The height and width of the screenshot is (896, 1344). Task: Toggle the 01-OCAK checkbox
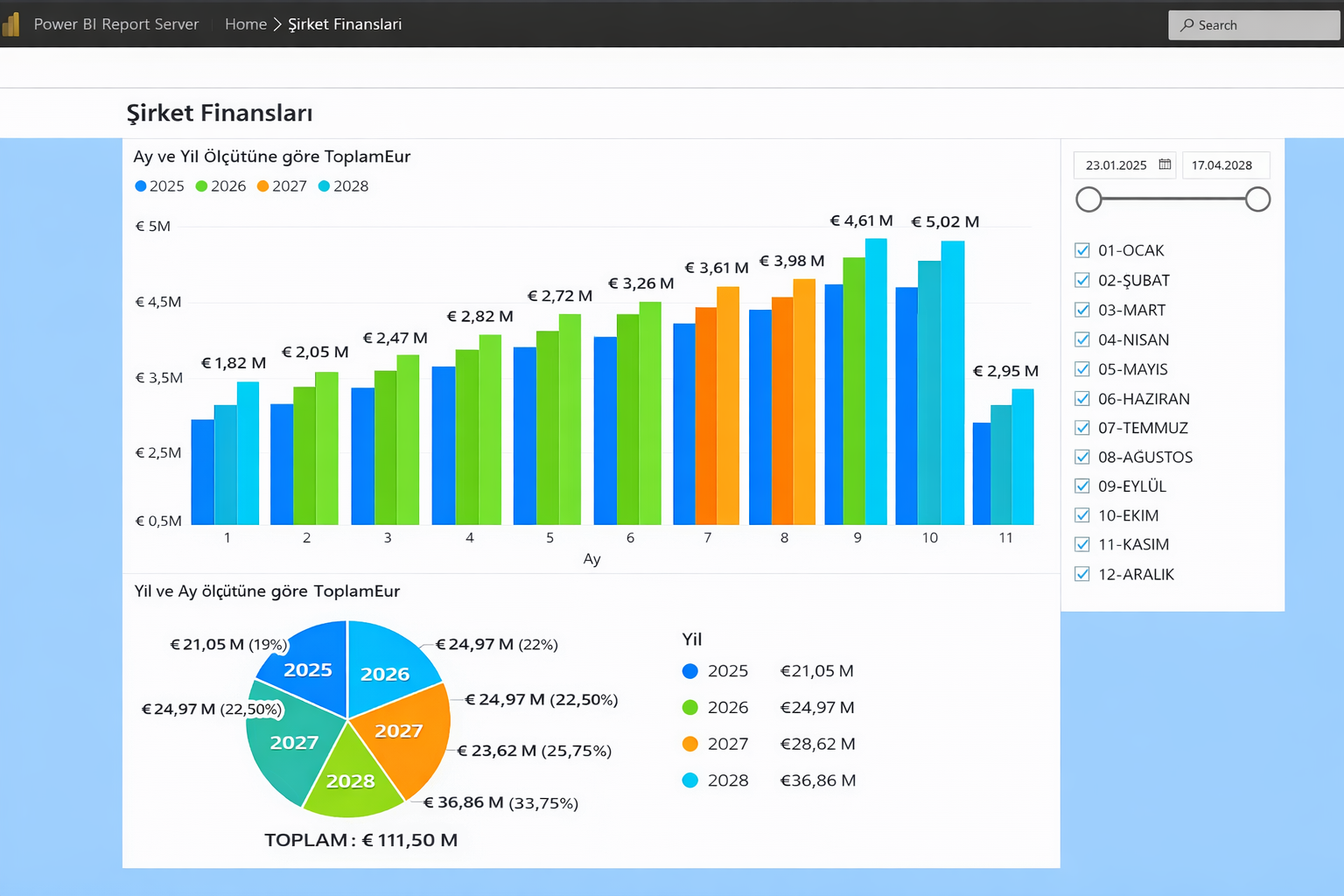[1082, 250]
